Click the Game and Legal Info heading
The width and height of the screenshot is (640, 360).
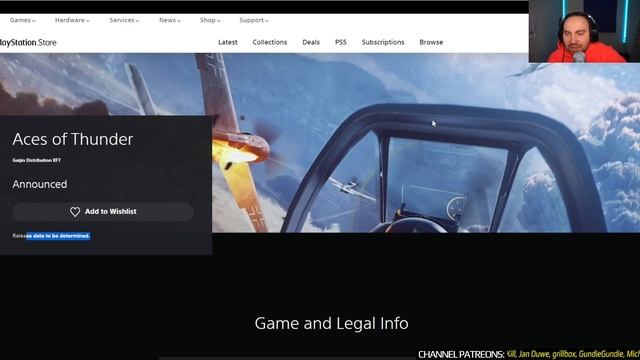(x=331, y=323)
